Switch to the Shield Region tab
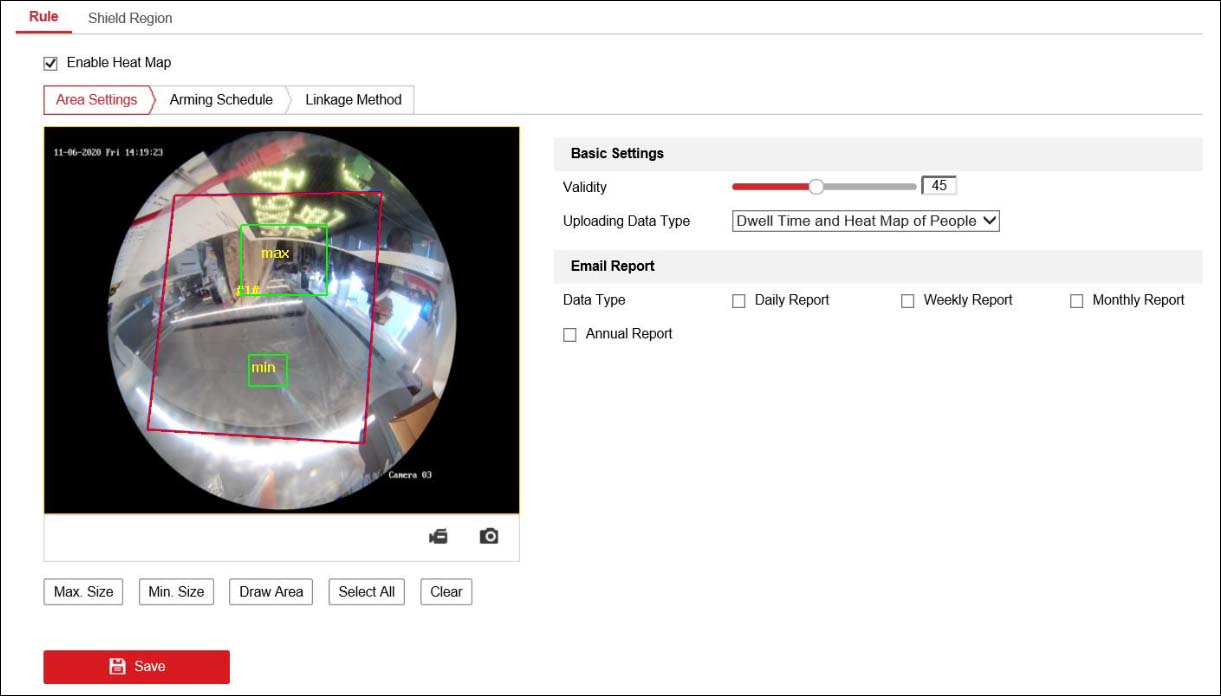The width and height of the screenshot is (1221, 696). click(x=130, y=17)
